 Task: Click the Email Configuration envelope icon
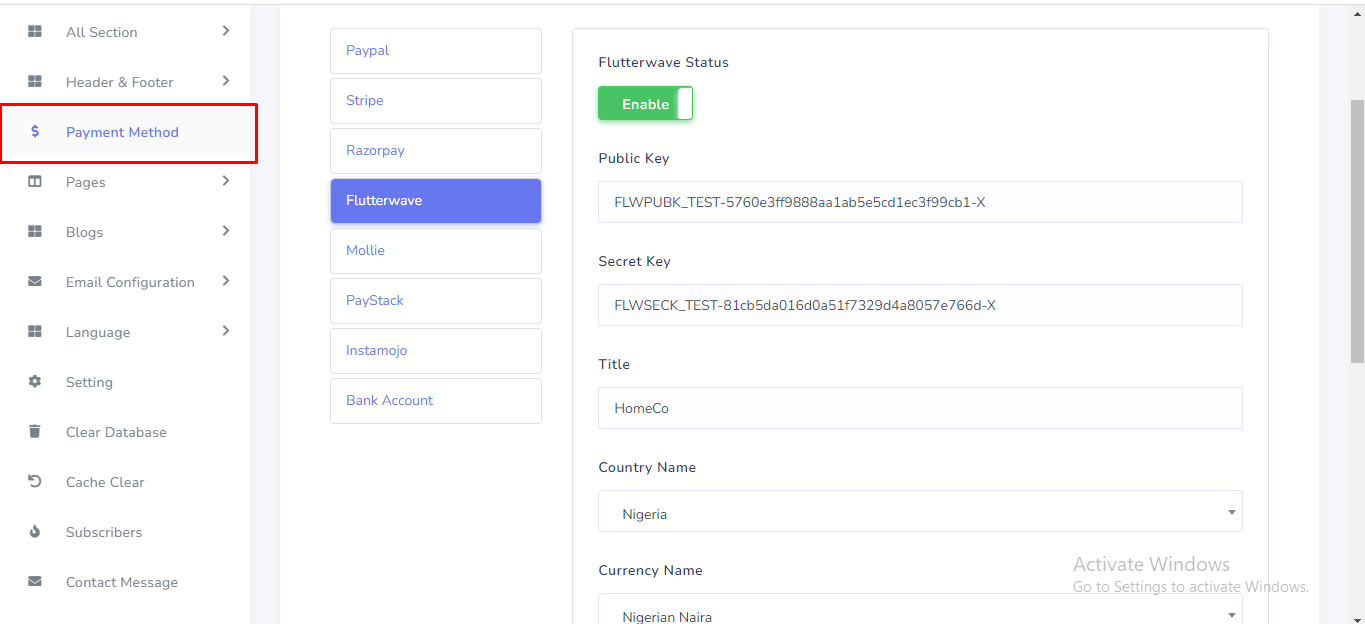click(x=35, y=282)
